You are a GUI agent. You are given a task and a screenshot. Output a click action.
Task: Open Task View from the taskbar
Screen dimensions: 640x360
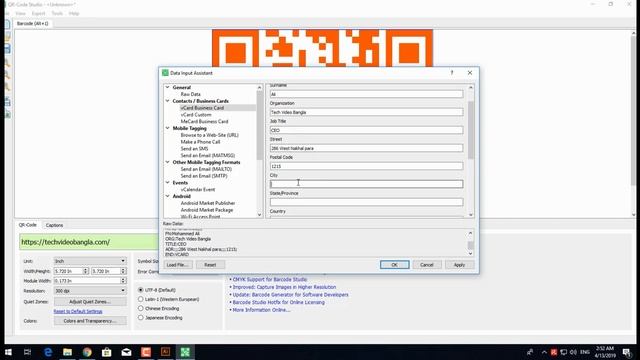click(27, 352)
